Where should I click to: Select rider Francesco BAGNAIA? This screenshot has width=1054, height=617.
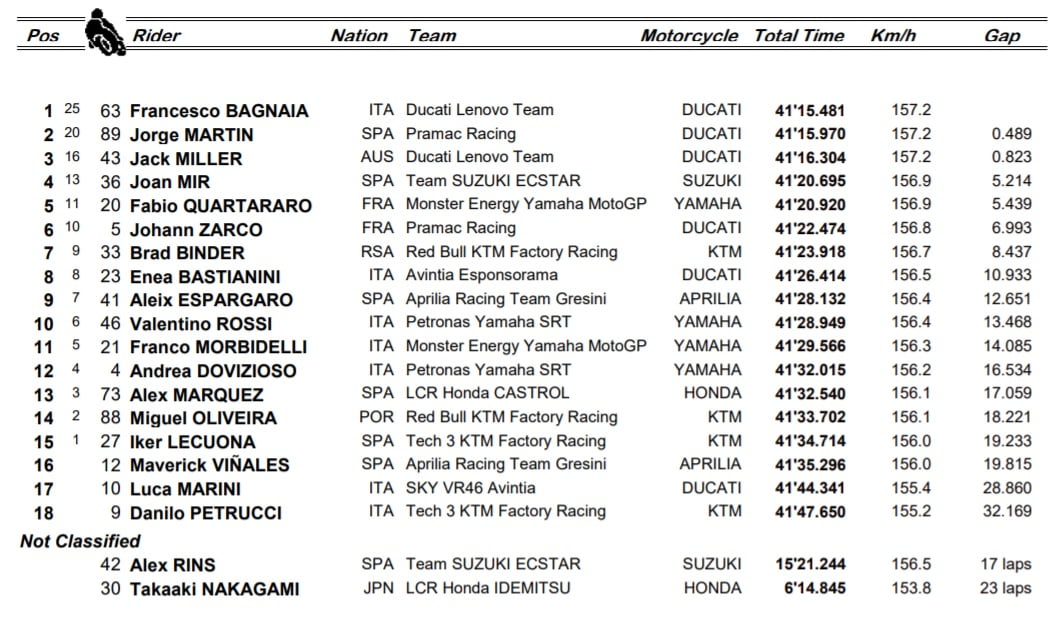click(219, 111)
